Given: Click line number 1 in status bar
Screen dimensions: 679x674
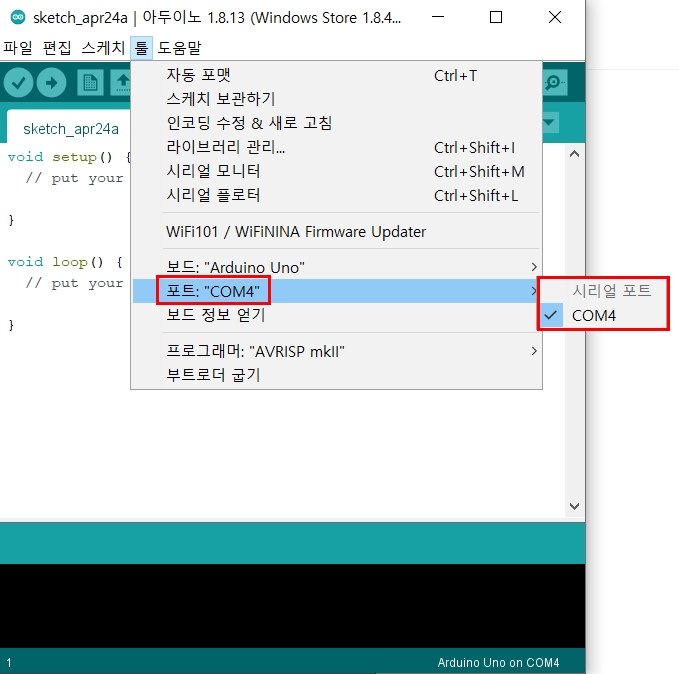Looking at the screenshot, I should [x=9, y=663].
